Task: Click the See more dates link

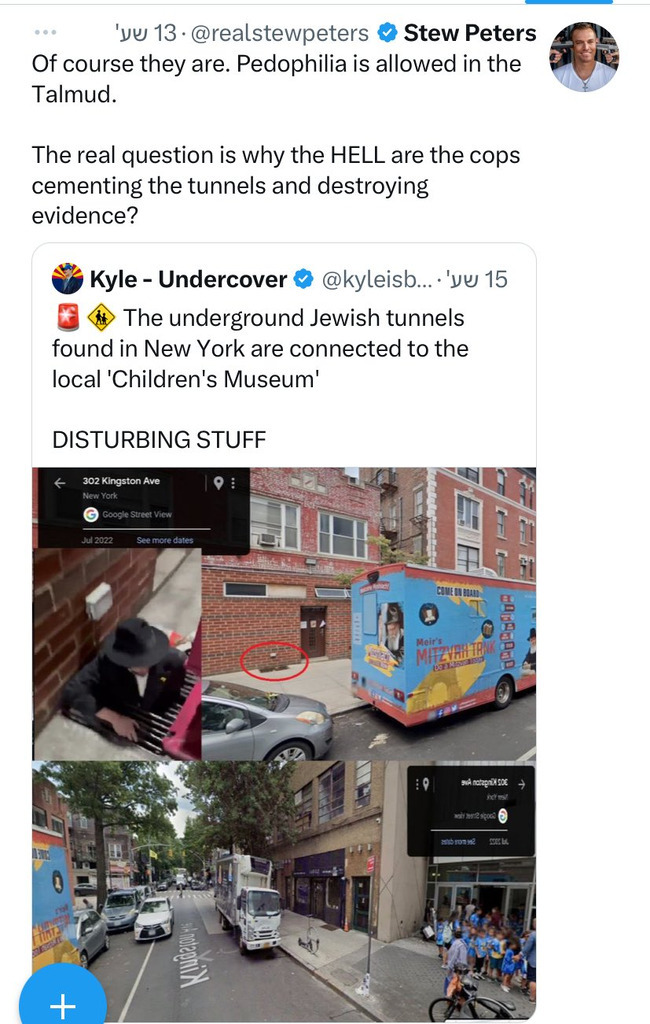Action: [165, 540]
